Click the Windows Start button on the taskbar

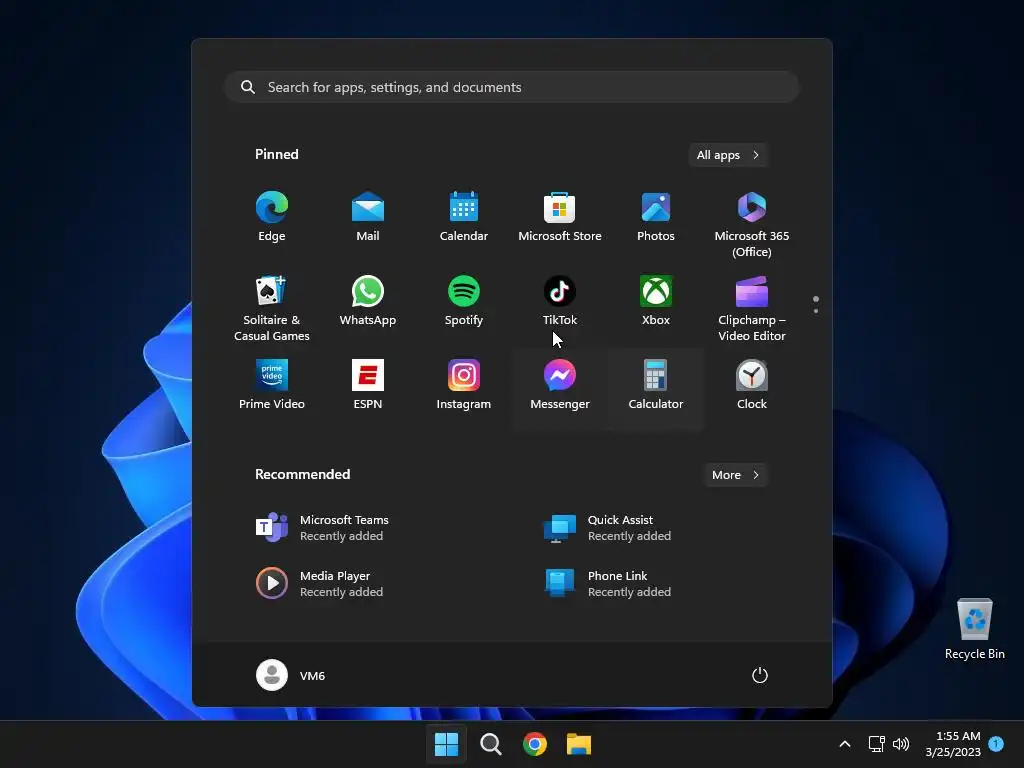coord(447,744)
